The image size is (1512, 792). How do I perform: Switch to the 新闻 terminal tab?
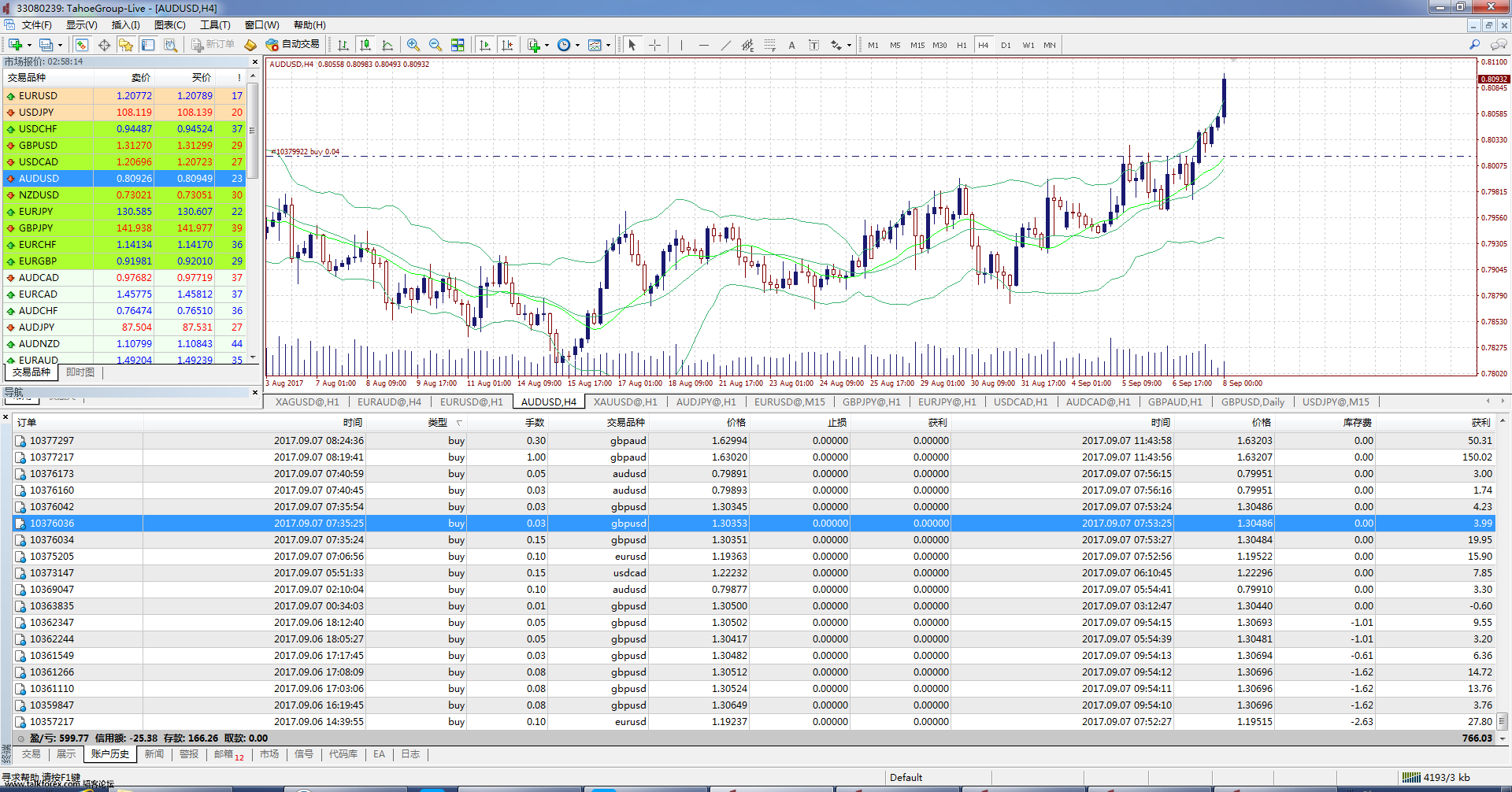(x=154, y=754)
